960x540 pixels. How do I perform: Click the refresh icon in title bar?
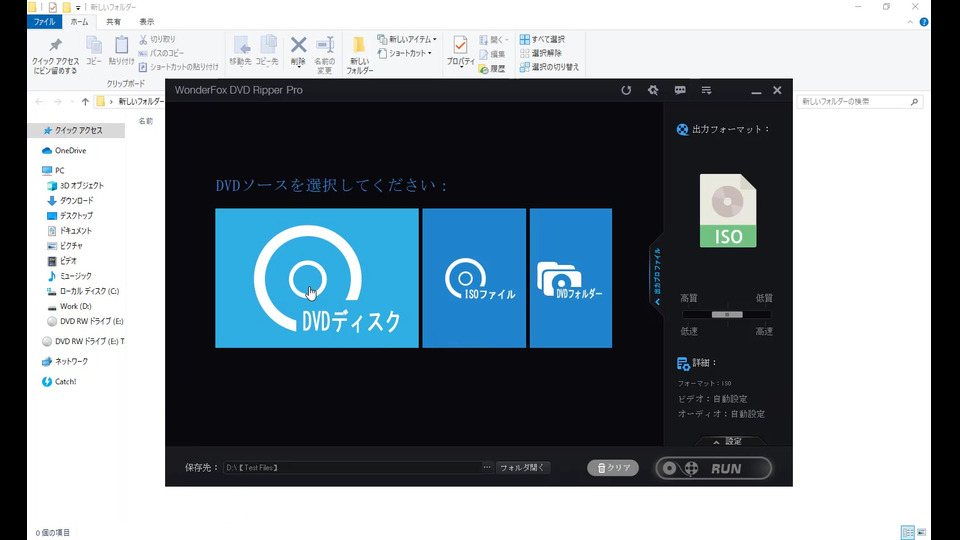[x=626, y=90]
